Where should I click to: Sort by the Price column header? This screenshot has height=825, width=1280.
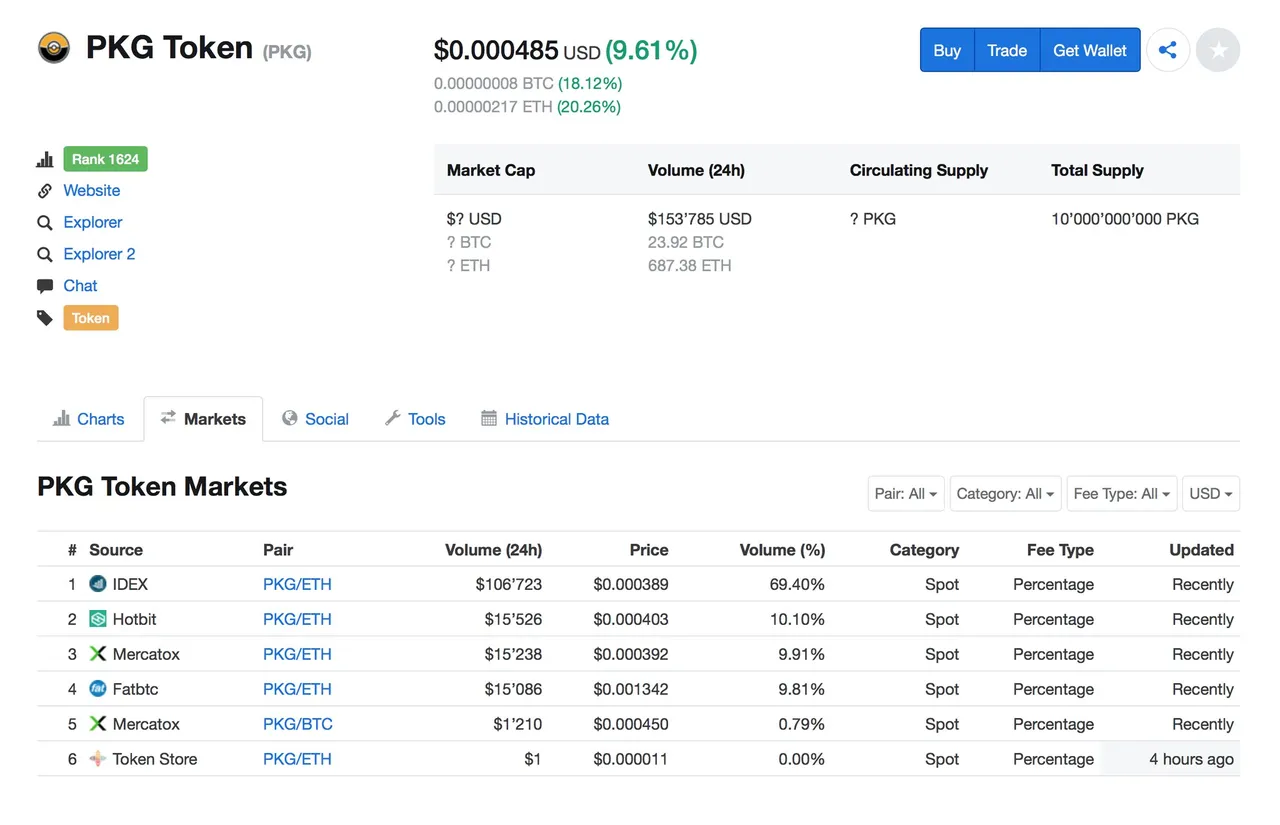click(x=649, y=550)
